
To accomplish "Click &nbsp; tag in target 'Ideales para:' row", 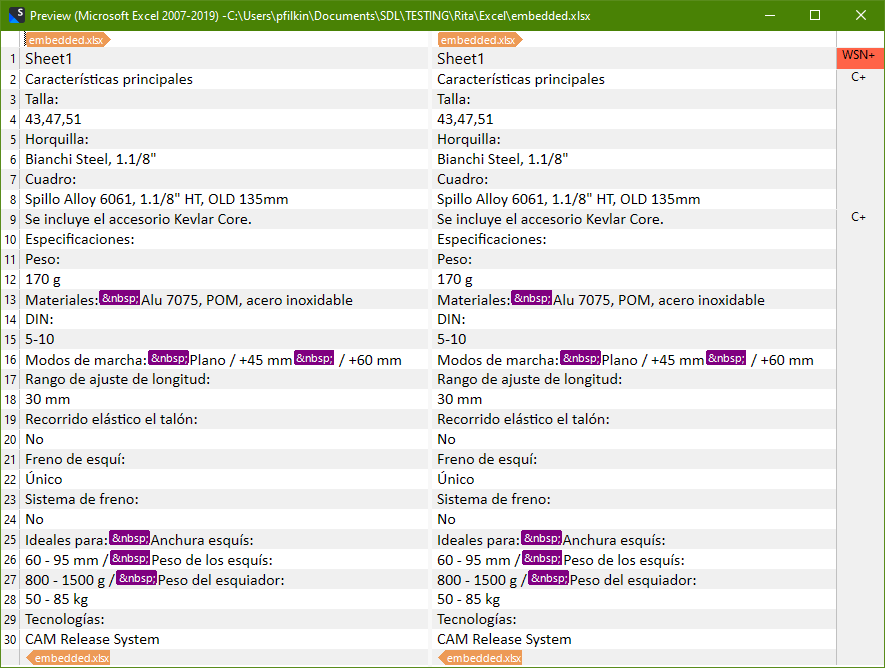I will 541,538.
